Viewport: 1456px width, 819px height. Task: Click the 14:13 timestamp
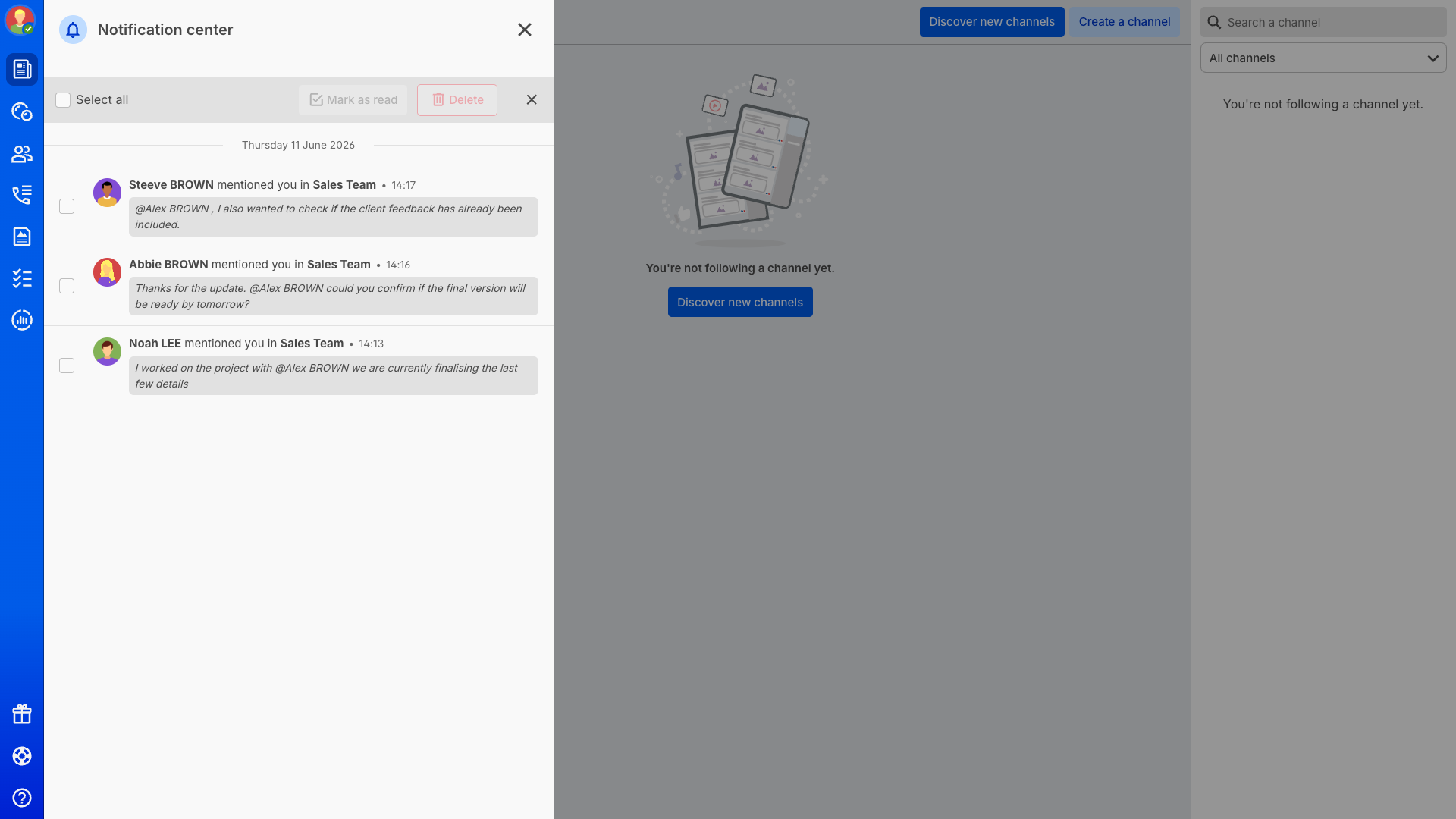[372, 344]
